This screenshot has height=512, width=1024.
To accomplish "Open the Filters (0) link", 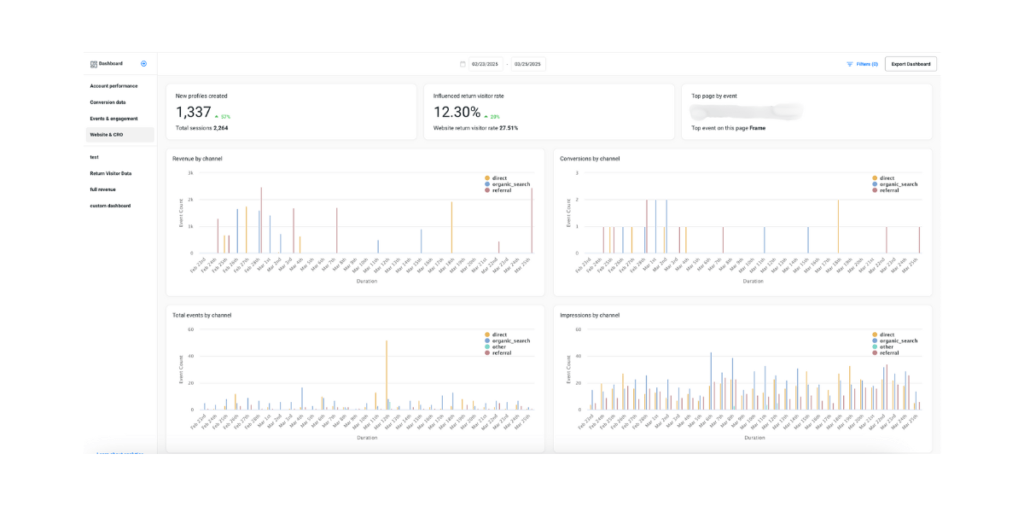I will pos(867,64).
